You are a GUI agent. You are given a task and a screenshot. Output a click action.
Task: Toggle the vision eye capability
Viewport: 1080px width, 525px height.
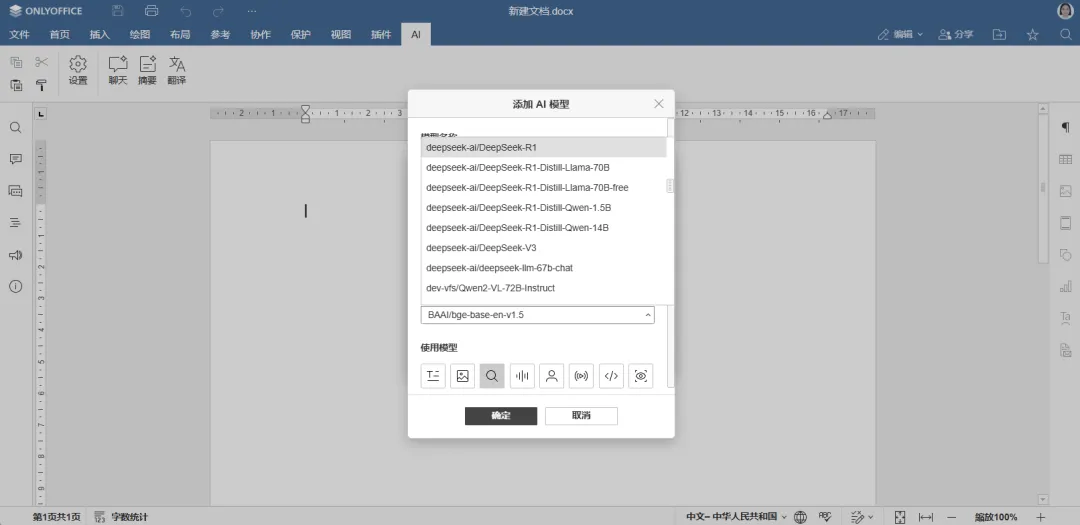641,376
